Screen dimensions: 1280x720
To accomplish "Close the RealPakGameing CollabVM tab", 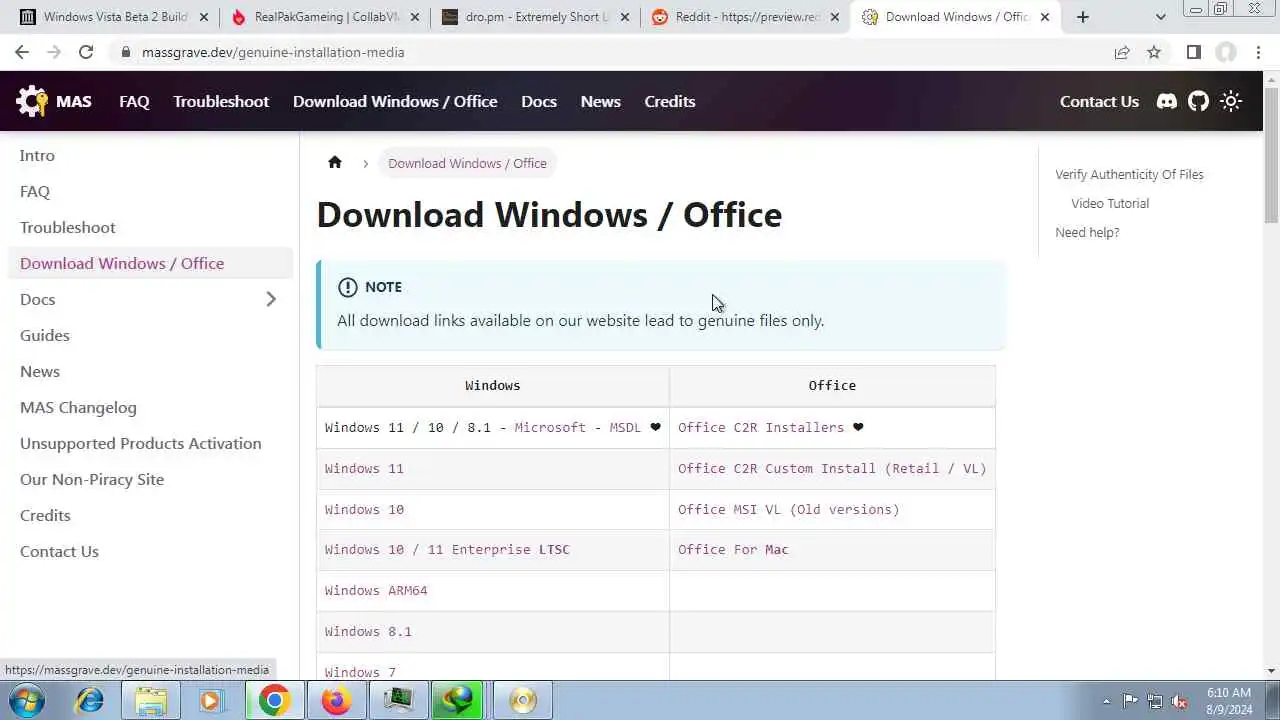I will point(415,17).
